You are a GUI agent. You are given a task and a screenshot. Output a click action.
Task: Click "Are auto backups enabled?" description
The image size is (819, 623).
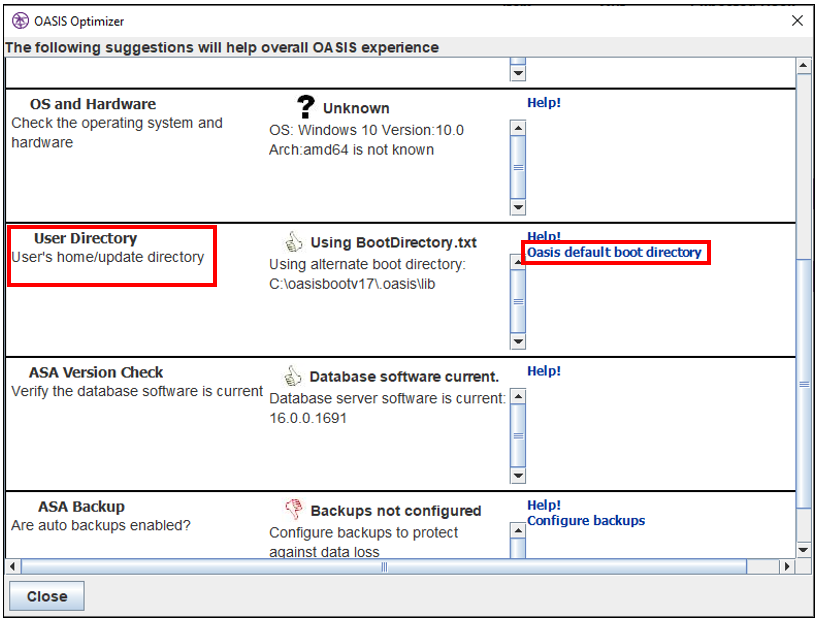[x=101, y=525]
